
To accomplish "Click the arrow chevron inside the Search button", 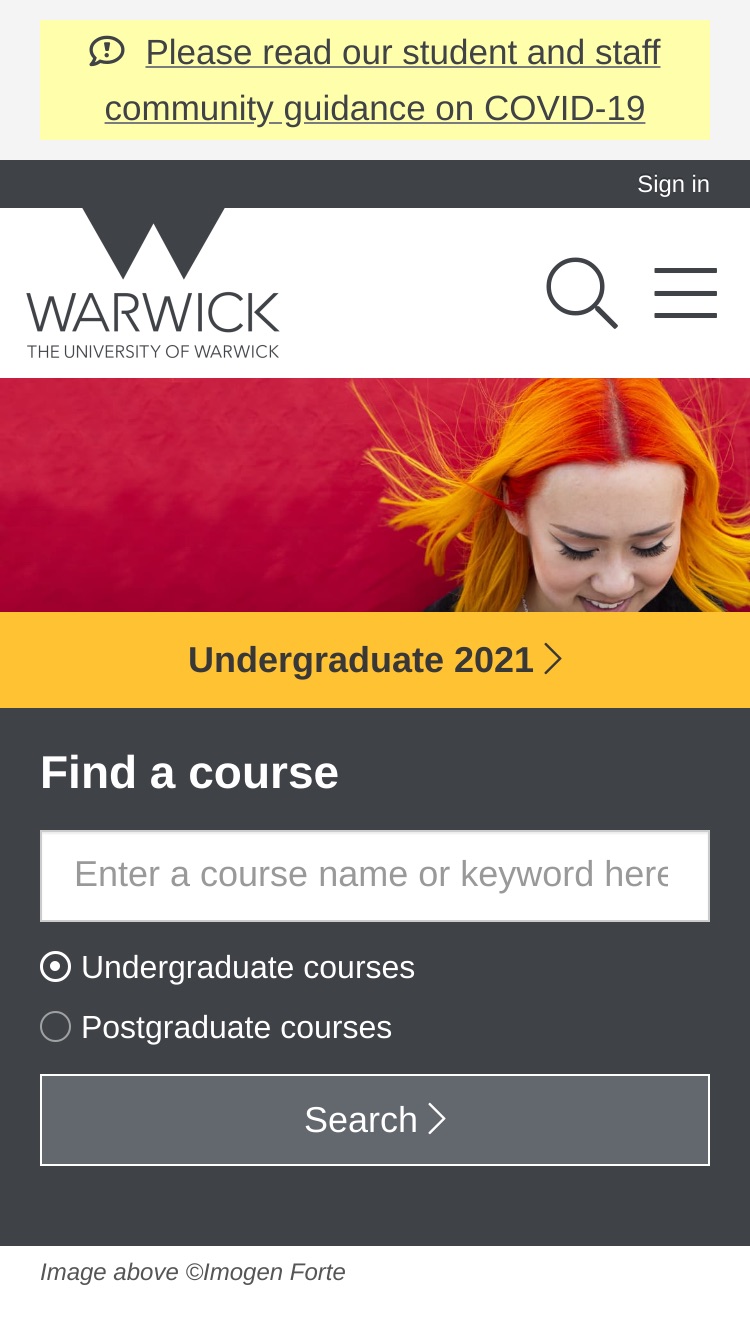I will [x=436, y=1119].
